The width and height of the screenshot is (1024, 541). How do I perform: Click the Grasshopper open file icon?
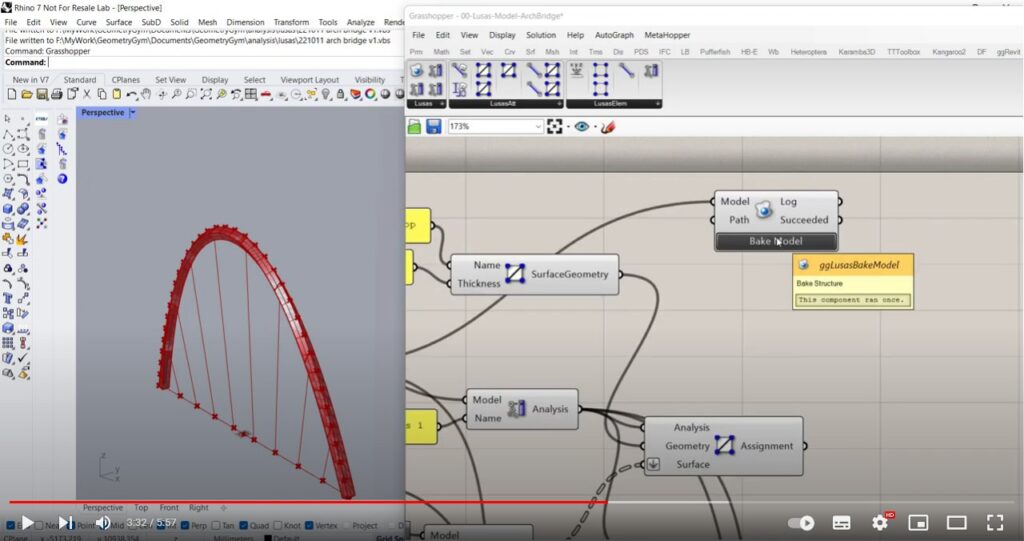pyautogui.click(x=415, y=127)
